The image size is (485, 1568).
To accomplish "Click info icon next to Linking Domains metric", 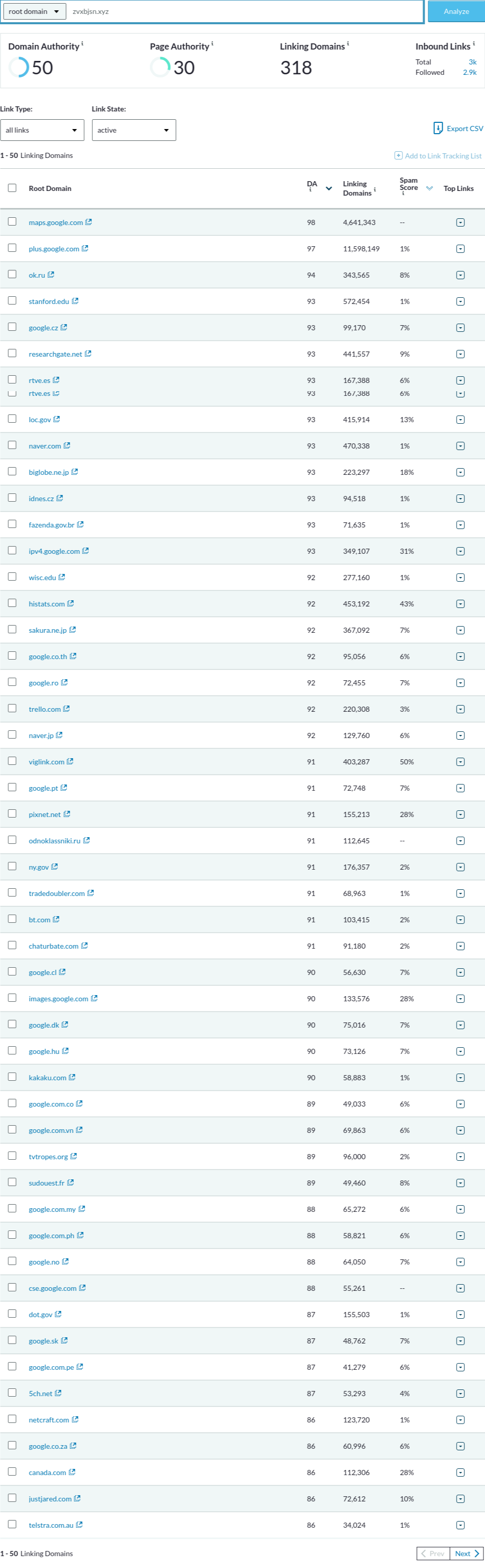I will pos(347,44).
